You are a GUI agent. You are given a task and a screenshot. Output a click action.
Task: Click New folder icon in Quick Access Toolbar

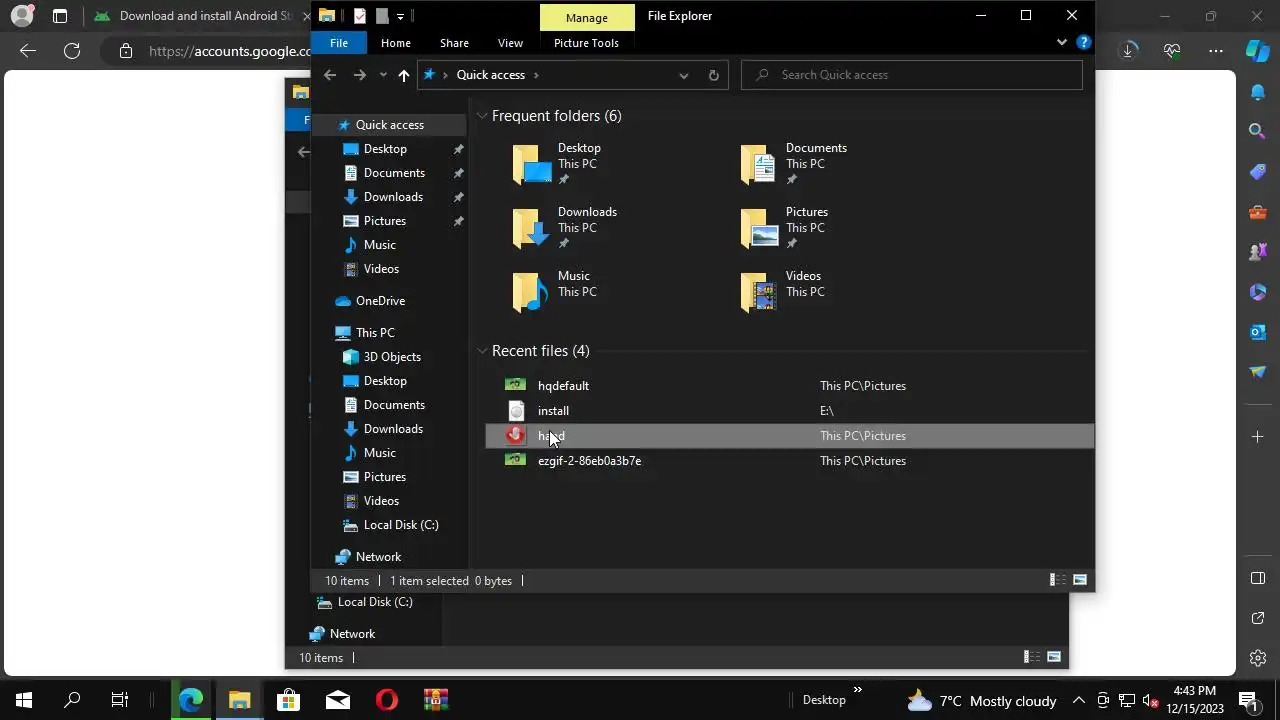point(381,16)
